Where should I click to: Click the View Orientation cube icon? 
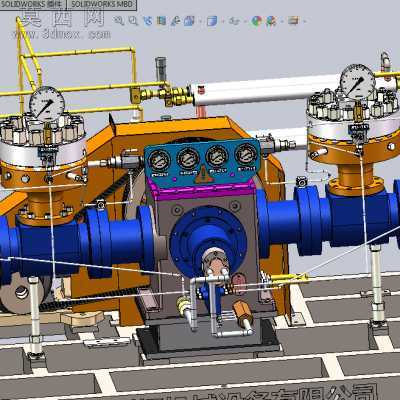pyautogui.click(x=189, y=21)
